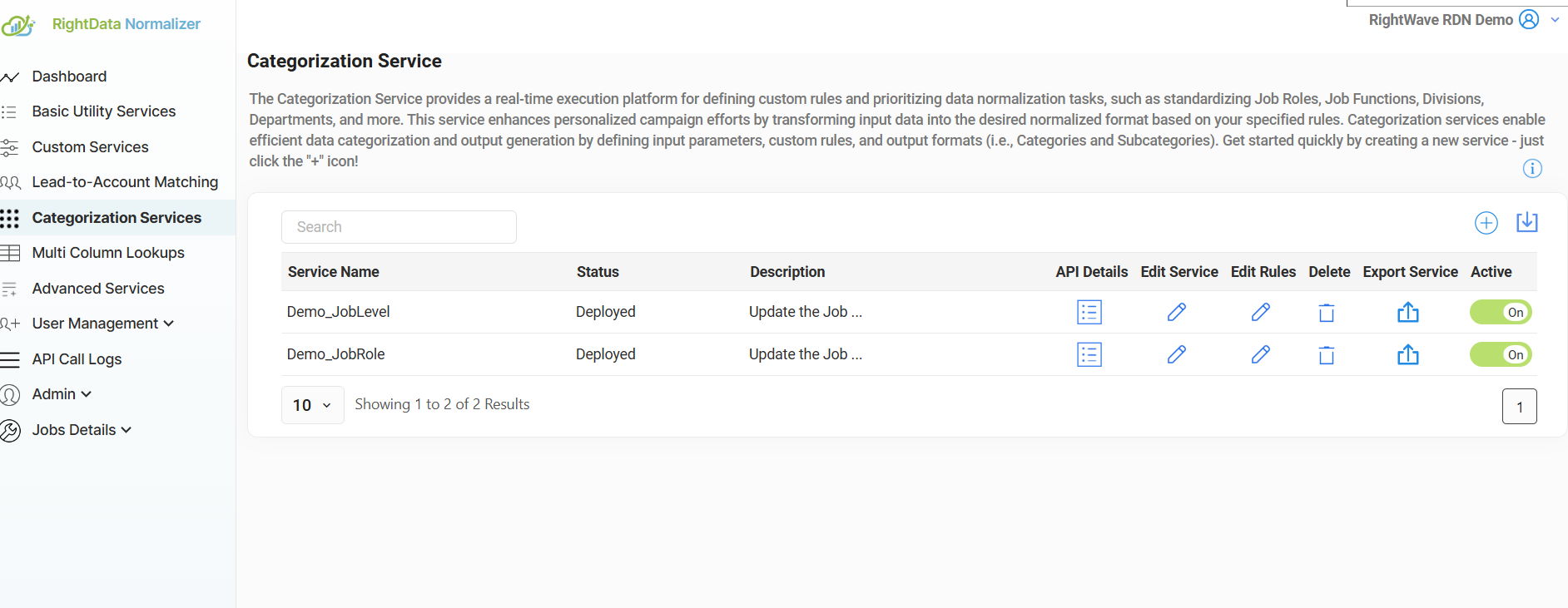Click the Description column header
1568x608 pixels.
click(787, 272)
